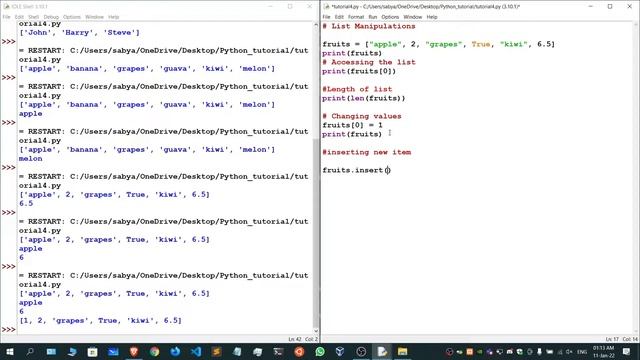Open Shell menu in IDLE Shell window

[33, 17]
